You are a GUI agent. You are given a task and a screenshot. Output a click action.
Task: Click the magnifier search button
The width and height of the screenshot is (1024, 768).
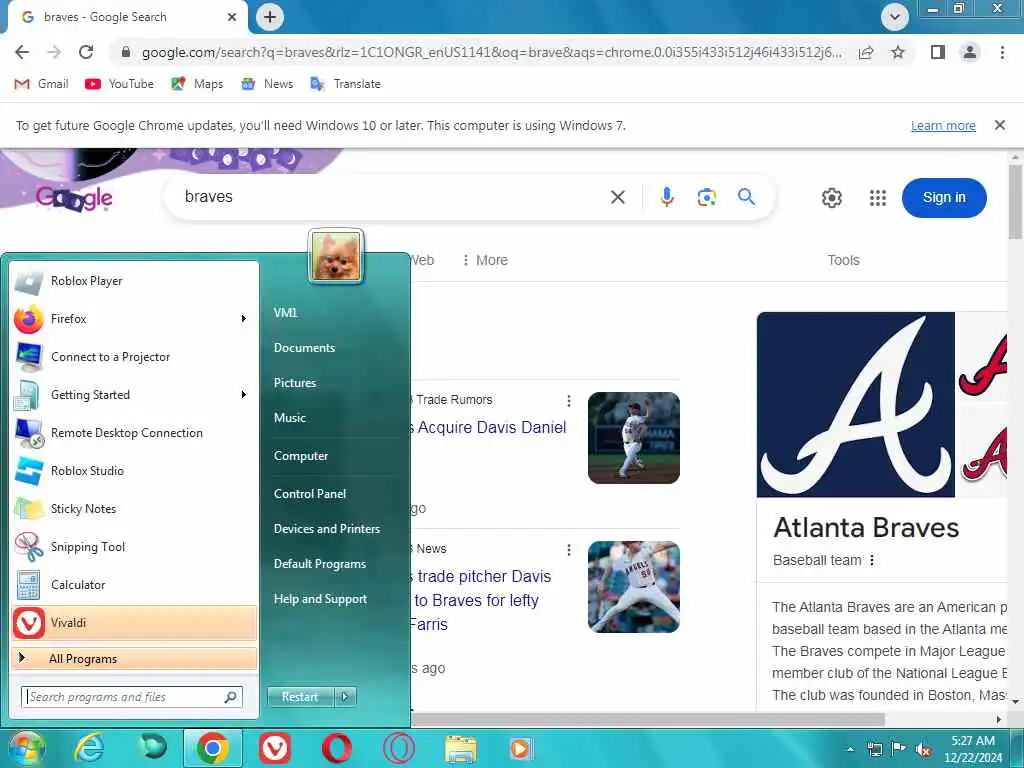point(746,197)
